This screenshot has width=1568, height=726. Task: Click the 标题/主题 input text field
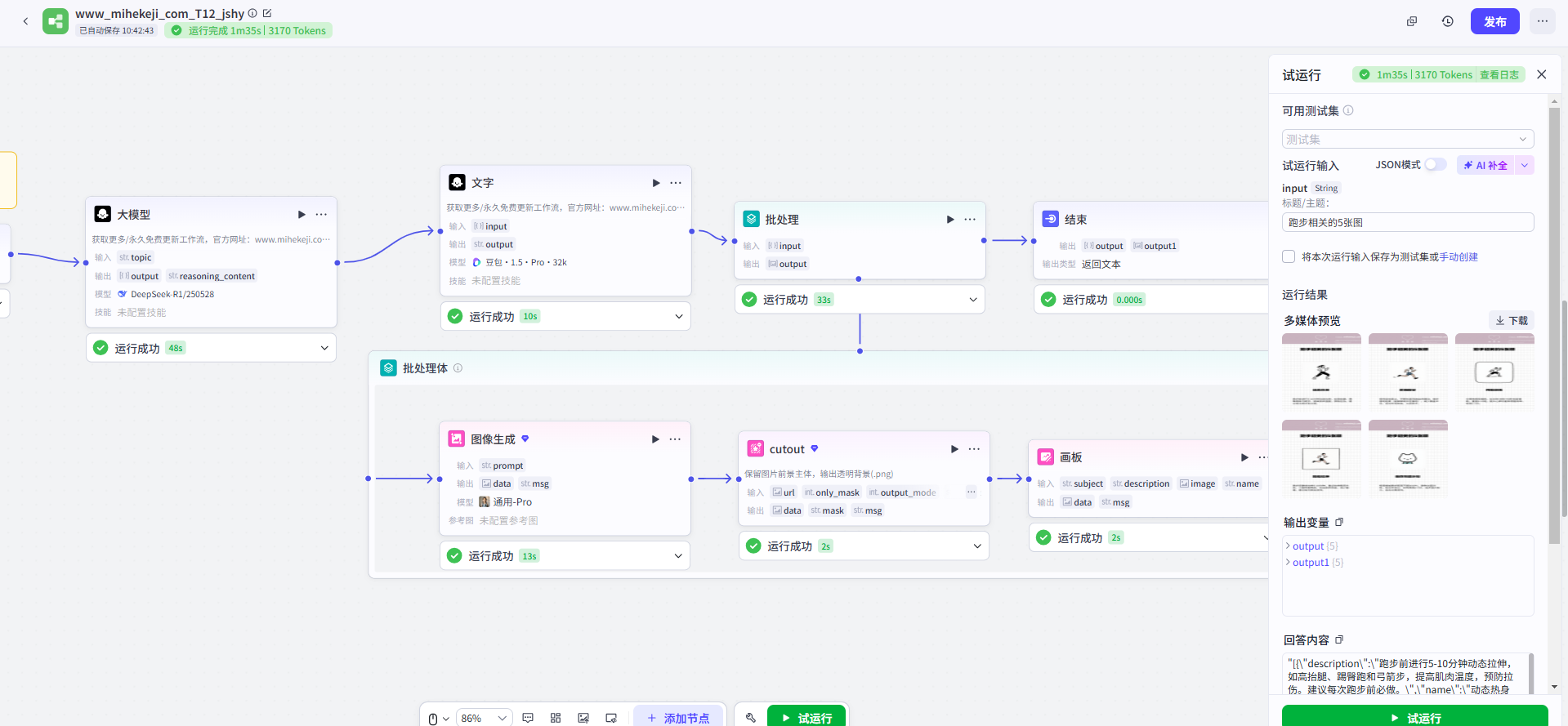(x=1407, y=222)
